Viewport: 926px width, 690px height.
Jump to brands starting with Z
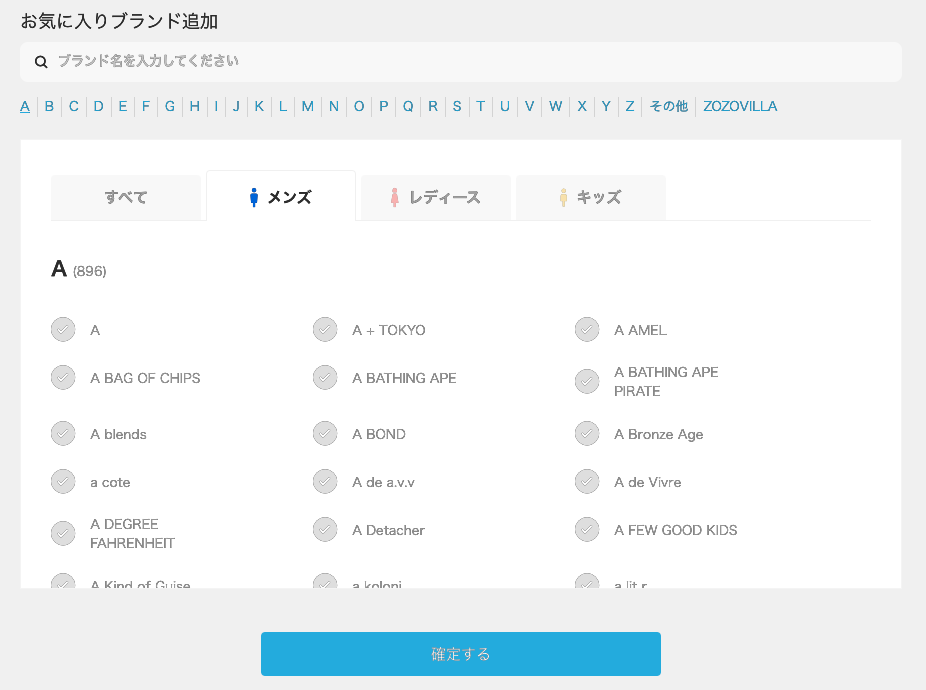click(630, 106)
